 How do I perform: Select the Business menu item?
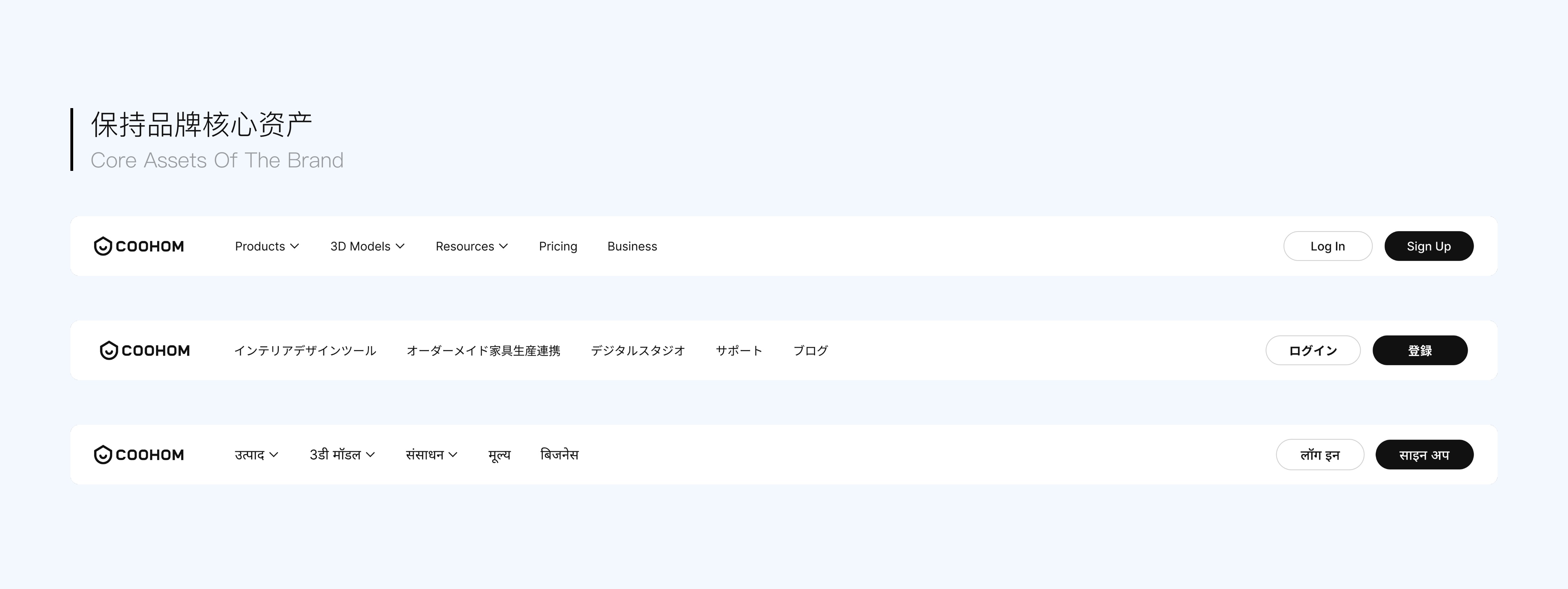[632, 246]
